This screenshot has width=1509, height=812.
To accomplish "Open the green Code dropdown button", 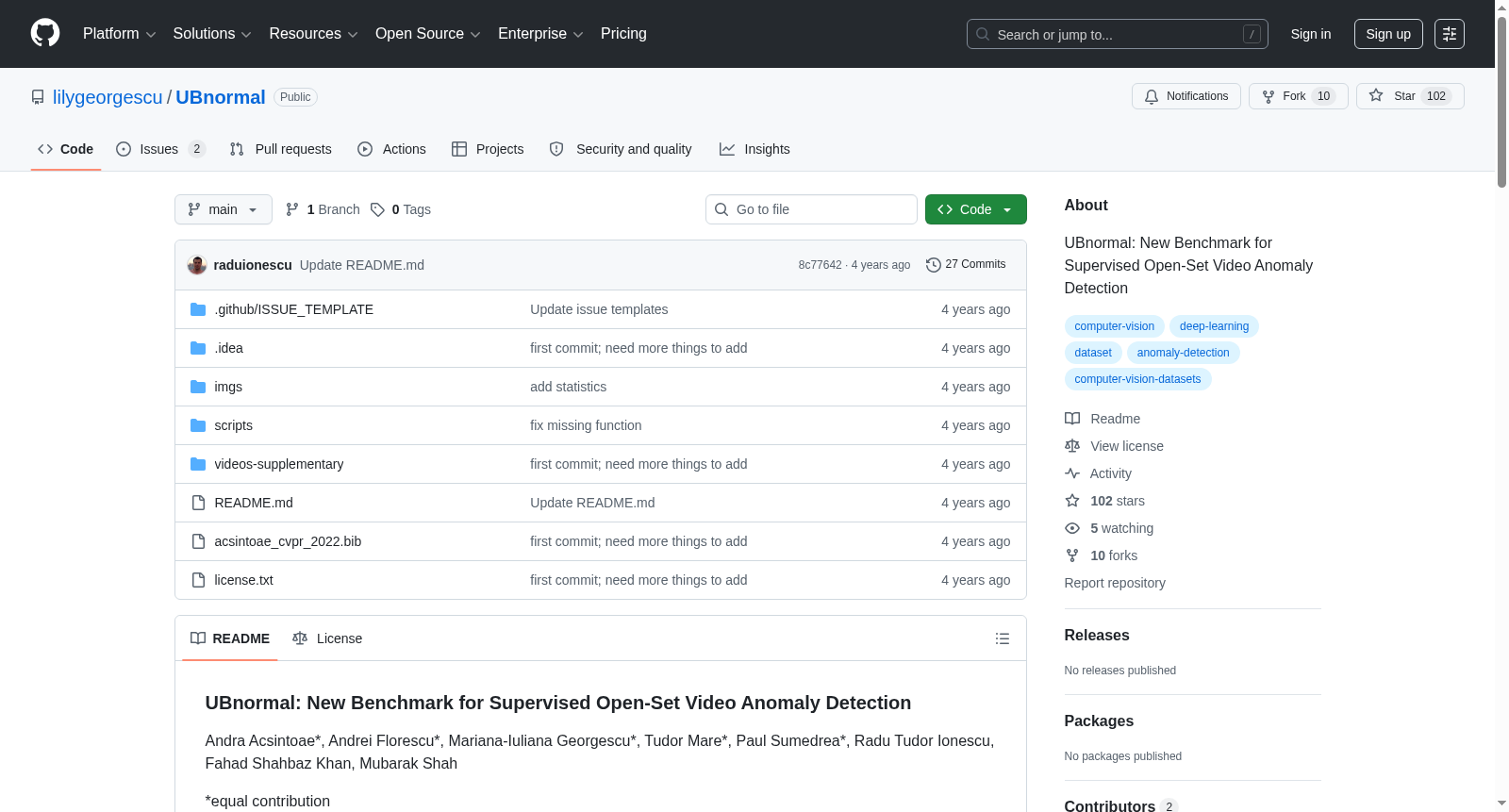I will [x=976, y=209].
